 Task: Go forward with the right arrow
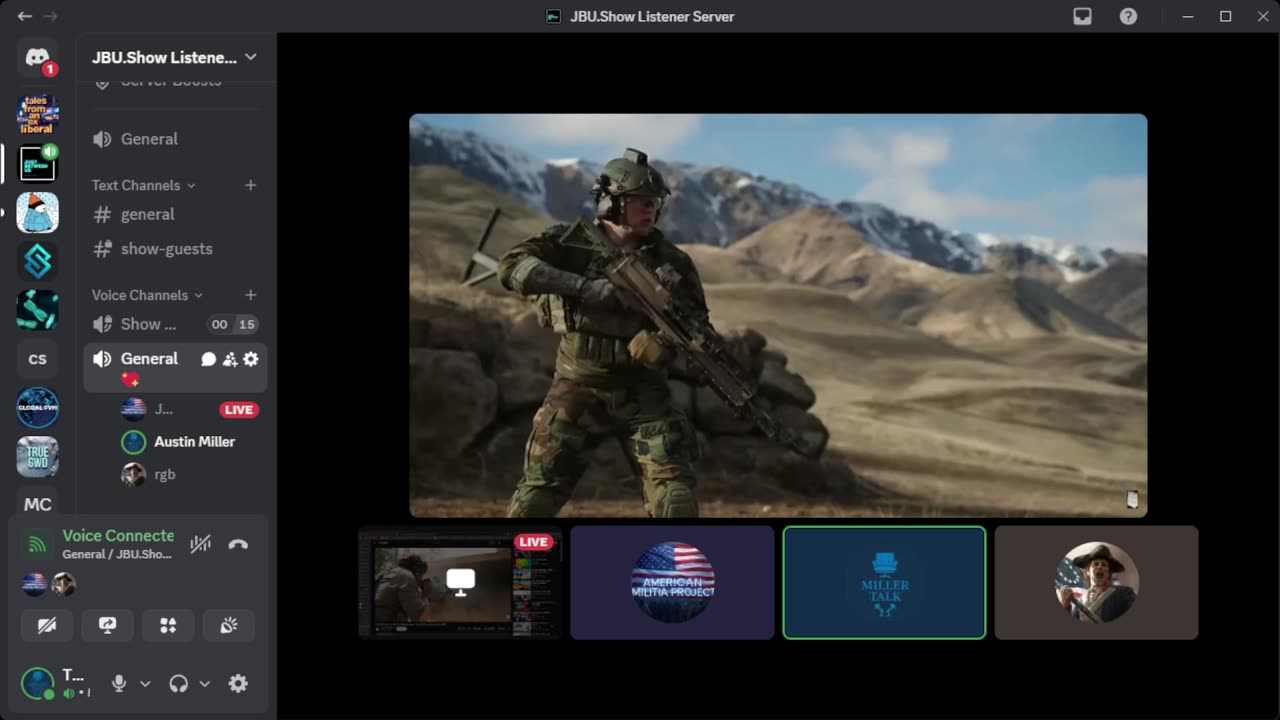coord(50,16)
